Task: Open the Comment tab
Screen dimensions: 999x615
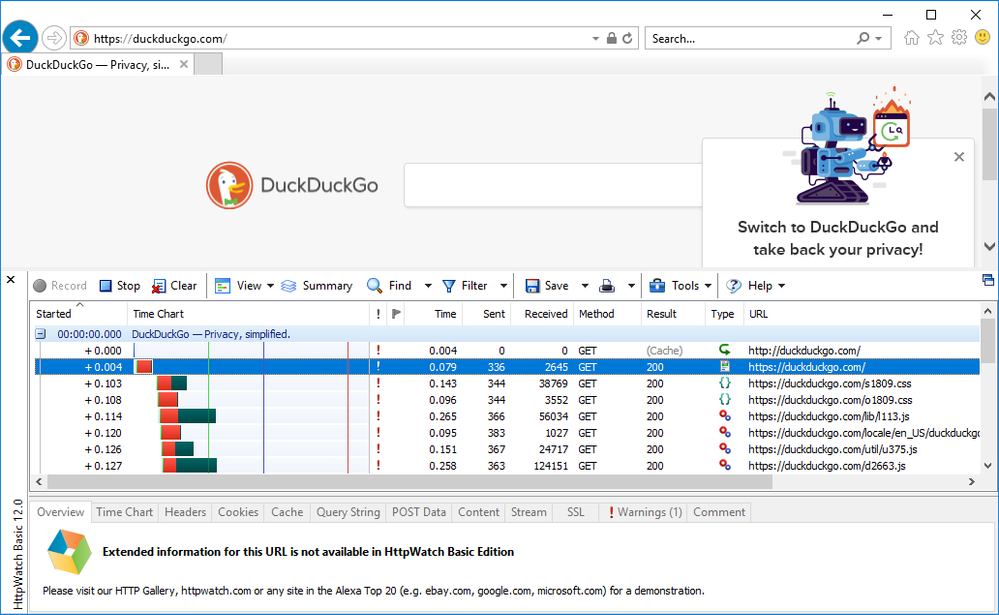Action: [719, 512]
